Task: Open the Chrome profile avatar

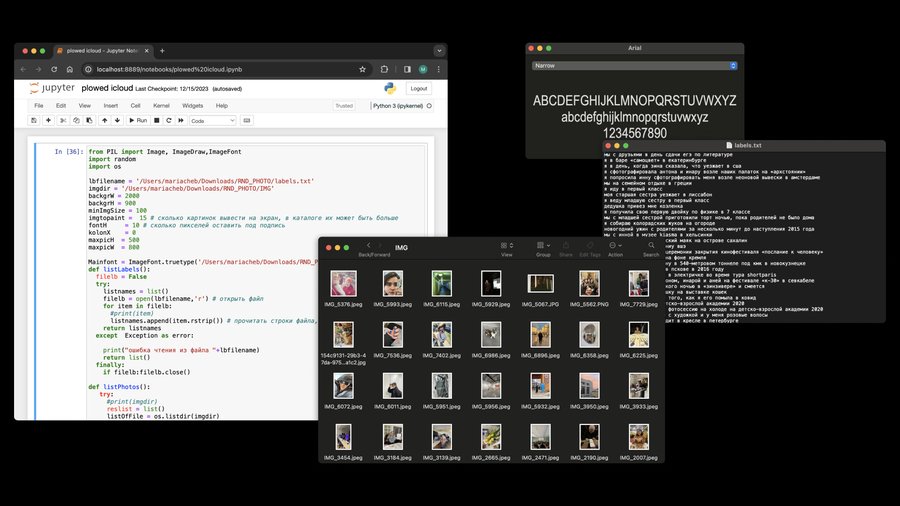Action: [x=423, y=69]
